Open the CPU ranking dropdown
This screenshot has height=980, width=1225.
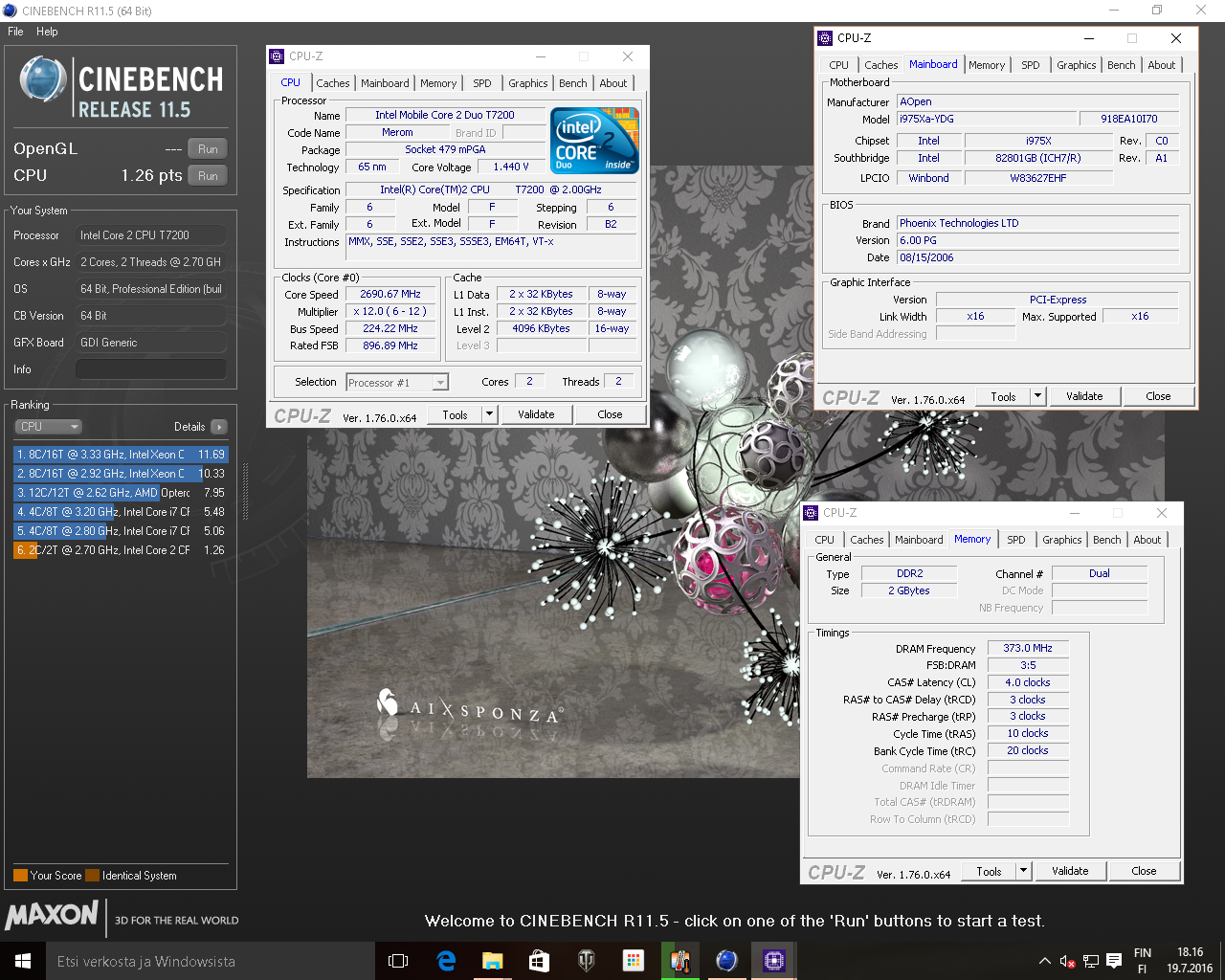(48, 427)
